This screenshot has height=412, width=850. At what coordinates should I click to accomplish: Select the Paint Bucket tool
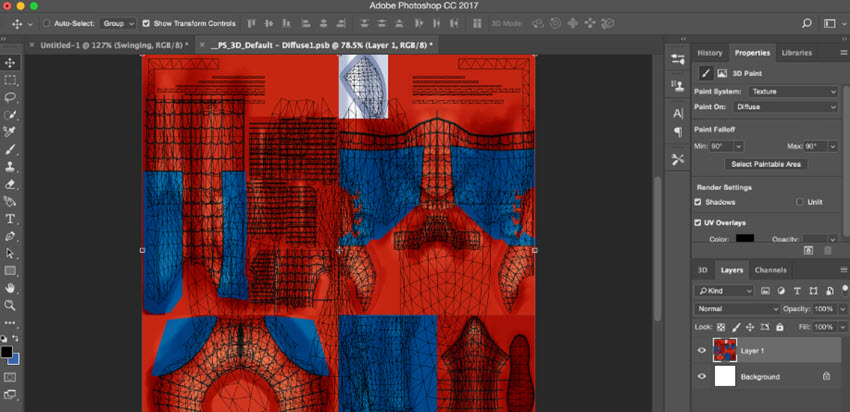10,202
